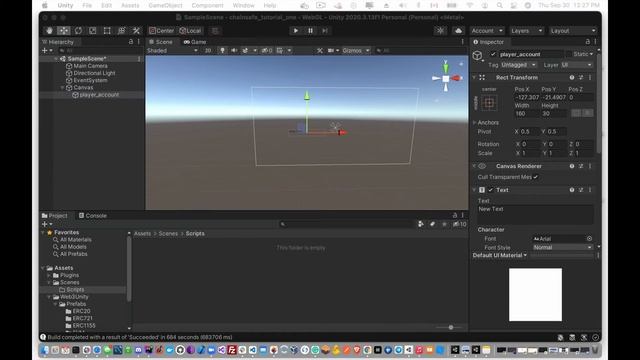Screen dimensions: 640x360
Task: Select the Hand tool in toolbar
Action: coord(49,31)
